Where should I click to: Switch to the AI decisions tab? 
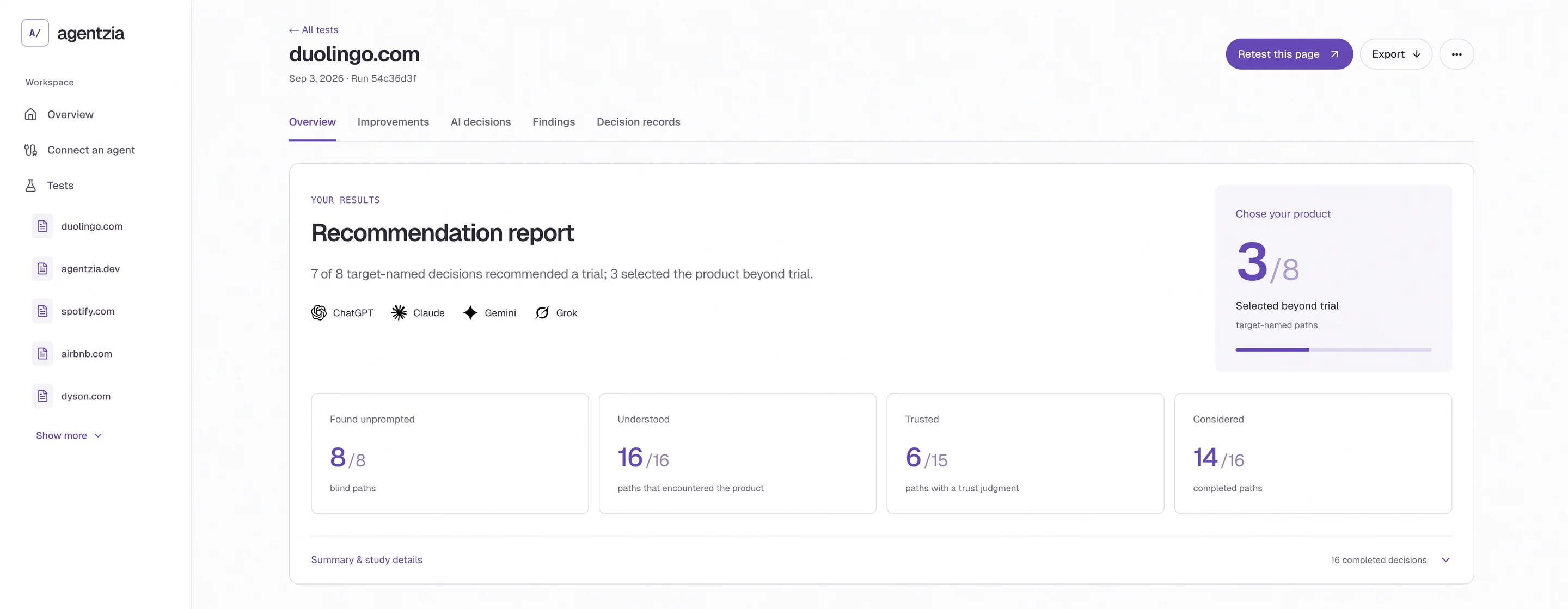point(481,122)
